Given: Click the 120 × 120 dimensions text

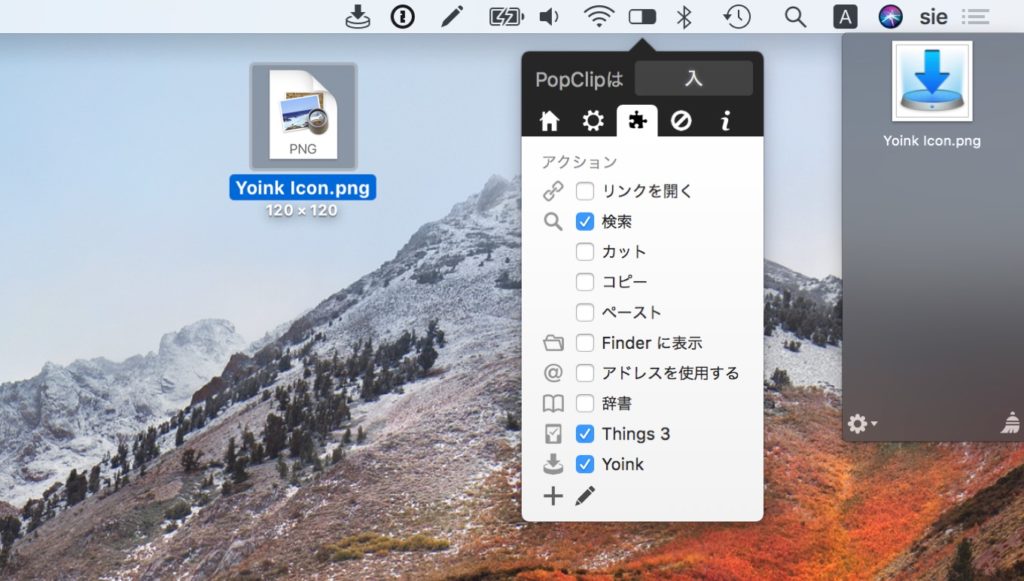Looking at the screenshot, I should click(x=302, y=210).
